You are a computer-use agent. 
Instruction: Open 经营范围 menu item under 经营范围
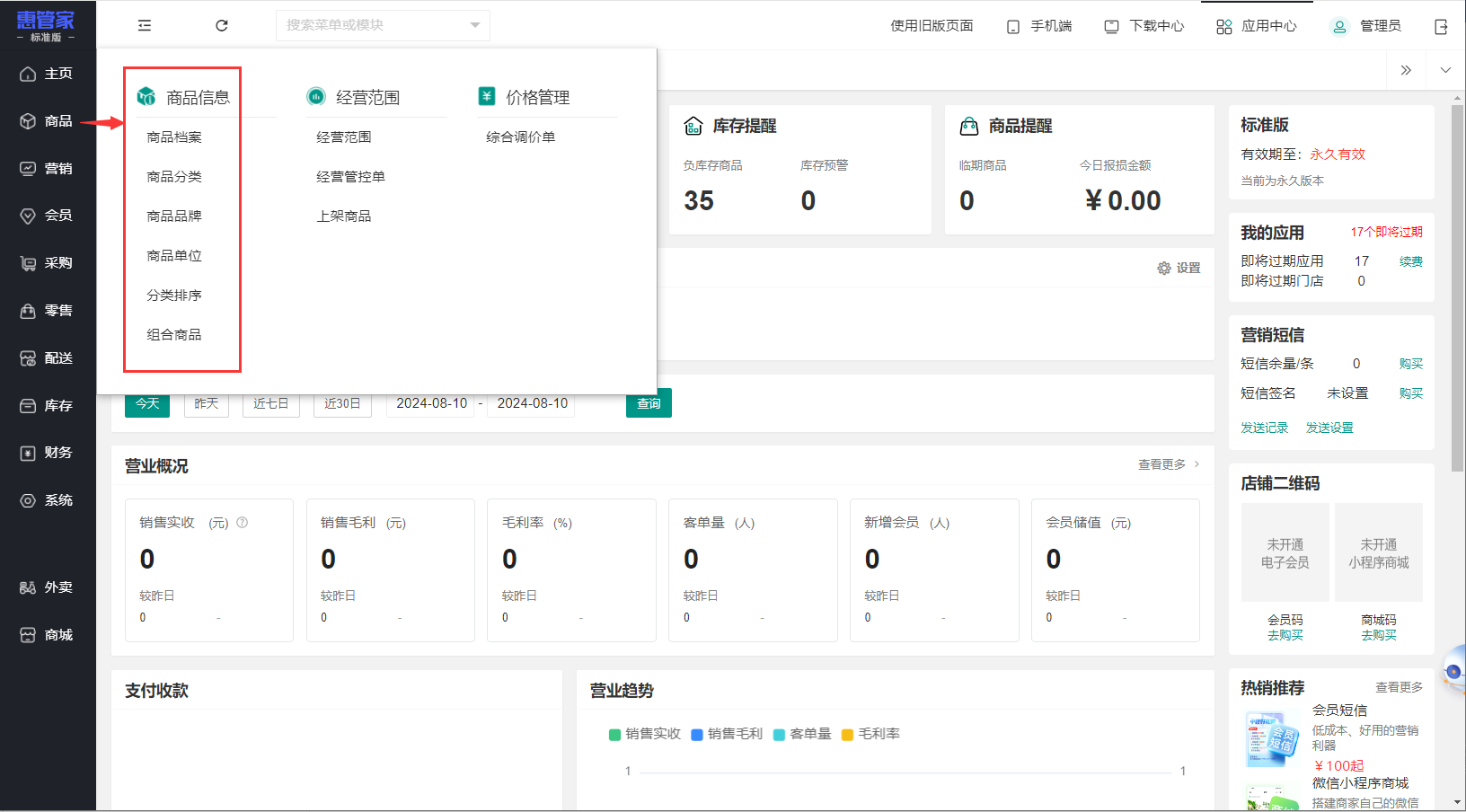click(344, 137)
